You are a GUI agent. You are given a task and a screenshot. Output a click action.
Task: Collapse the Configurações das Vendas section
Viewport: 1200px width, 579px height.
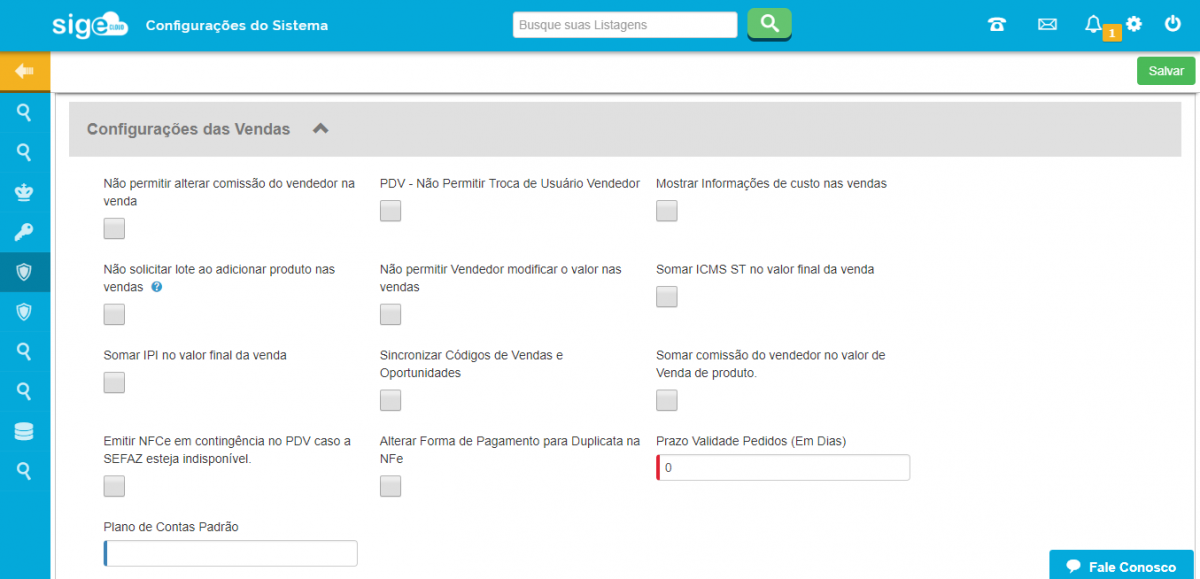tap(320, 129)
